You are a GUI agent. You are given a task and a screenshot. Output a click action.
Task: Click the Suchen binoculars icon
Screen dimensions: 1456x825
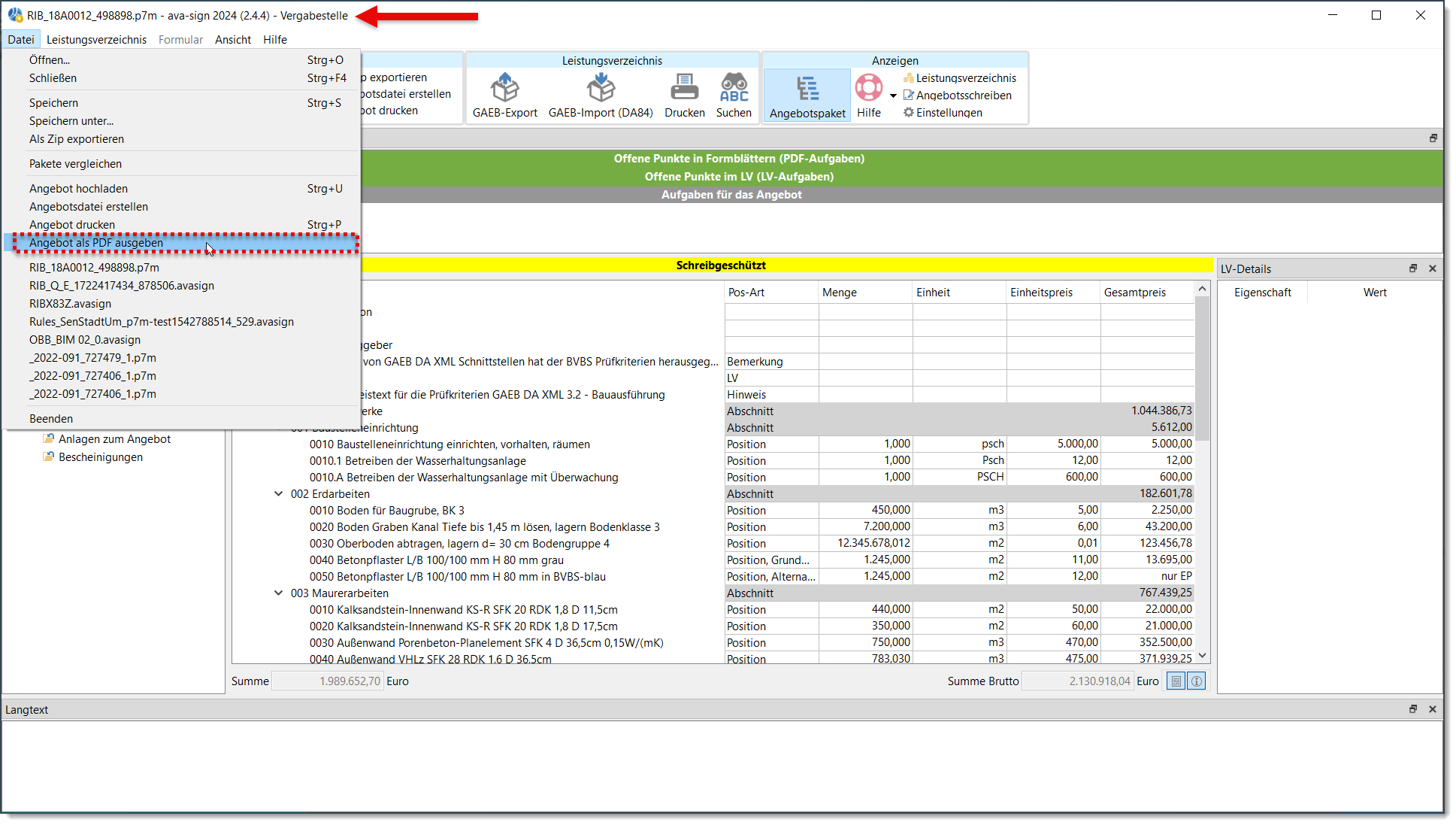(734, 89)
